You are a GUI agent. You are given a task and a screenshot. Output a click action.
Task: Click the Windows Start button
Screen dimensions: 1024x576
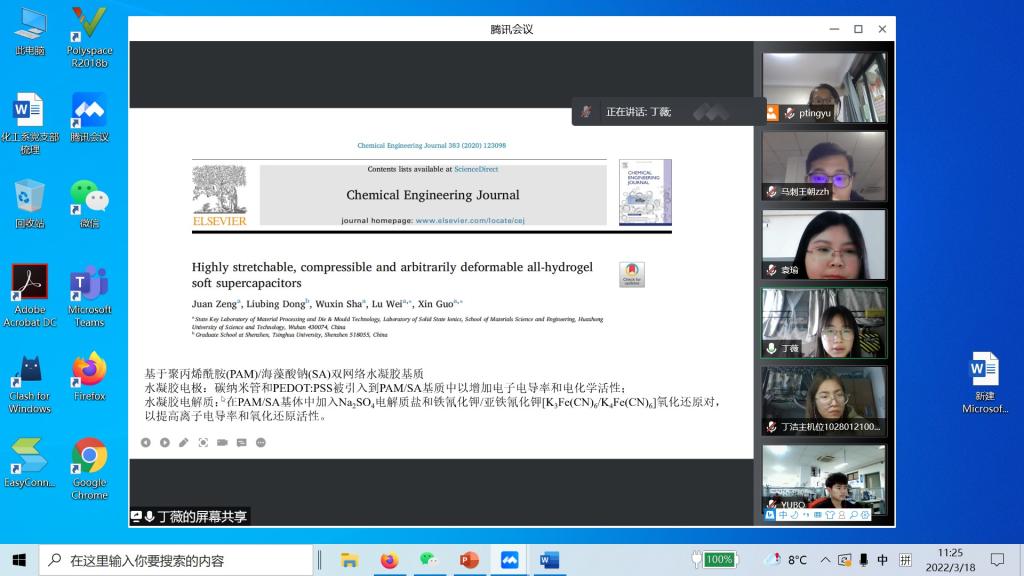[19, 560]
